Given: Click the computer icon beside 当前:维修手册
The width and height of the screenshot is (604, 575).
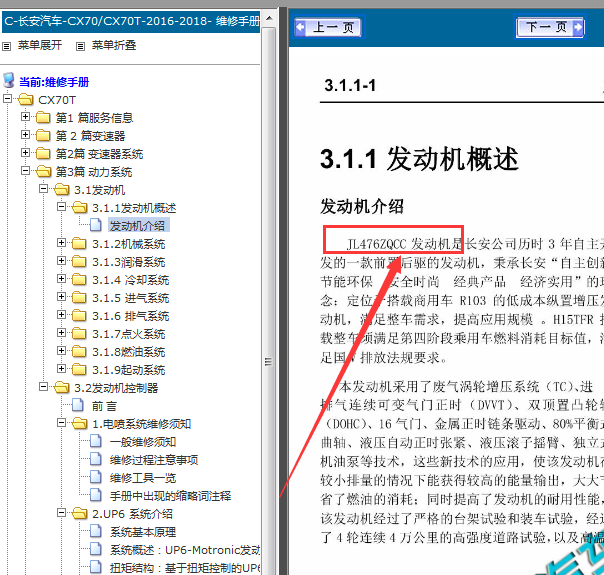Looking at the screenshot, I should point(8,80).
